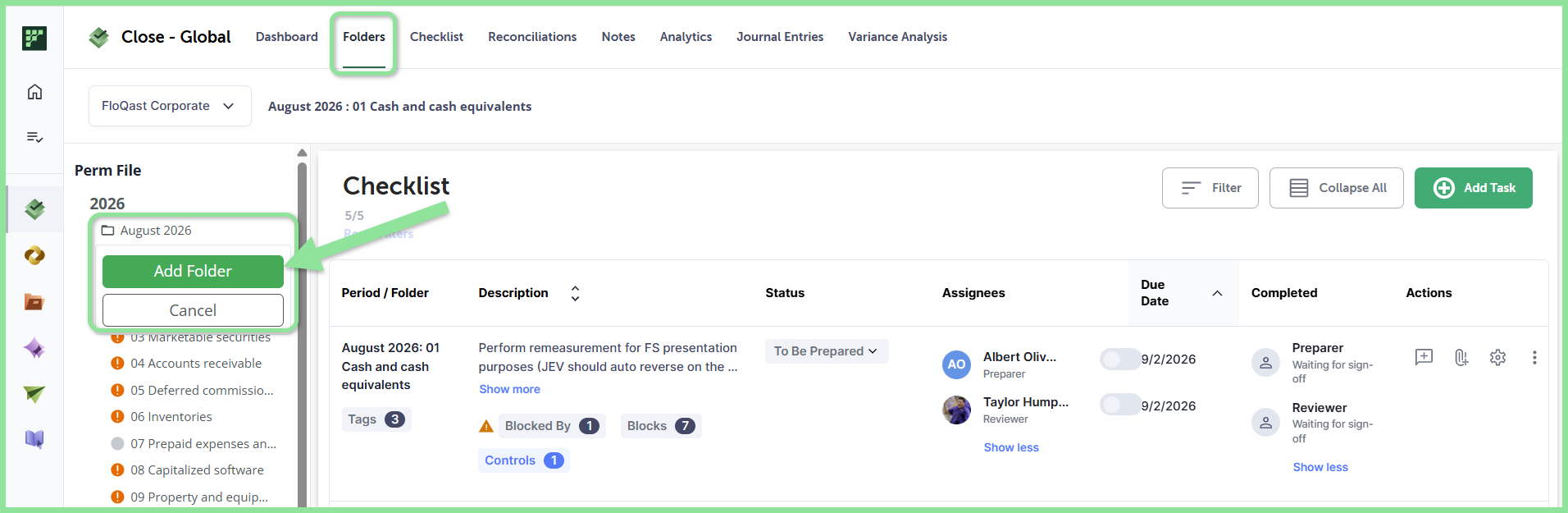Click the folder tree scrollbar up arrow
Viewport: 1568px width, 513px height.
[x=302, y=153]
